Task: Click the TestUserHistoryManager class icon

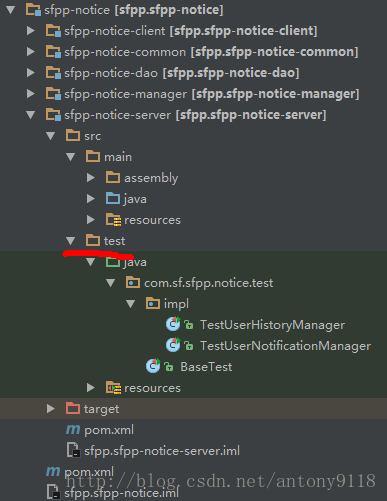Action: [173, 324]
